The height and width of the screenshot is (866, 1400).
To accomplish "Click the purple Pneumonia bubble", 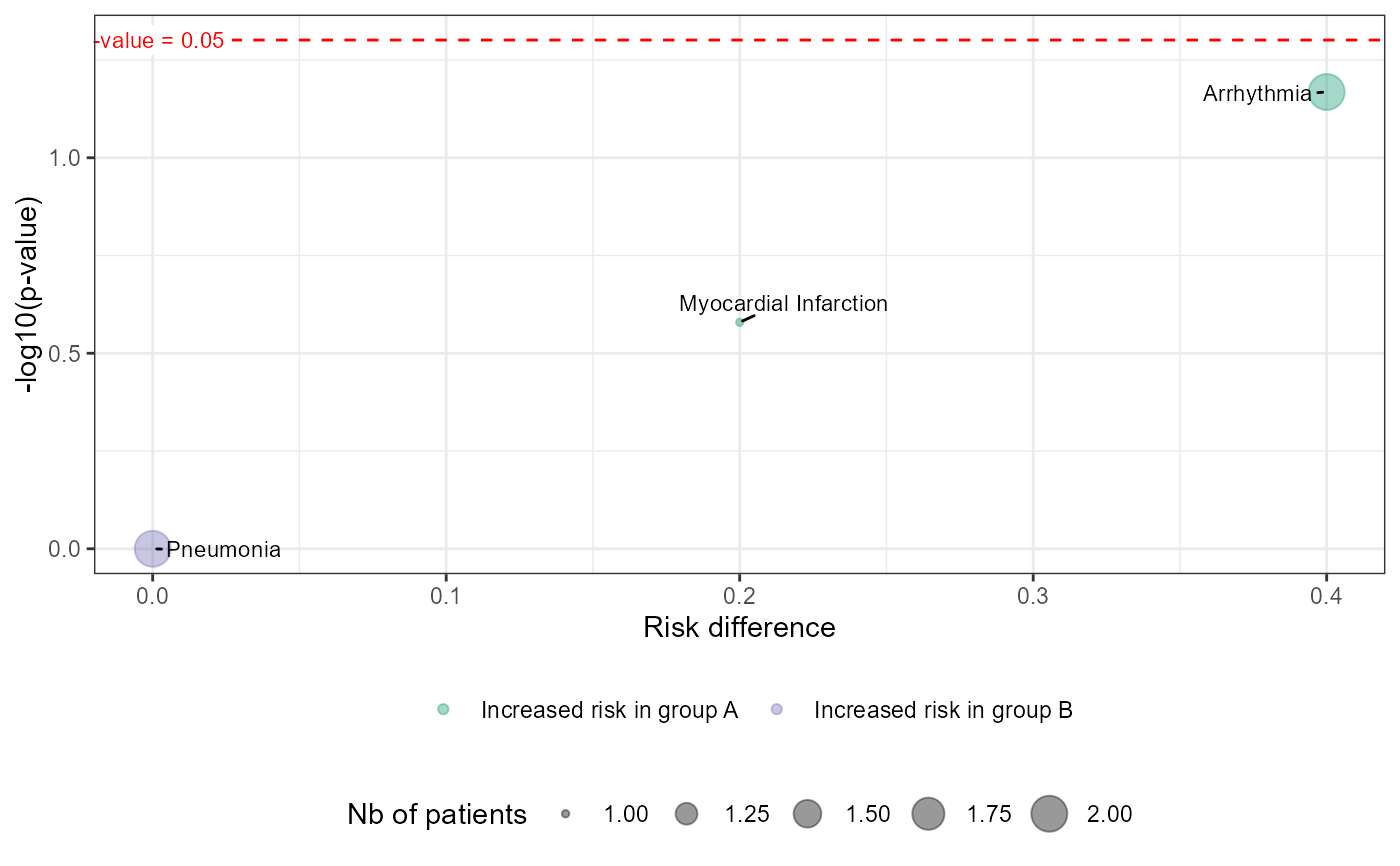I will coord(151,548).
